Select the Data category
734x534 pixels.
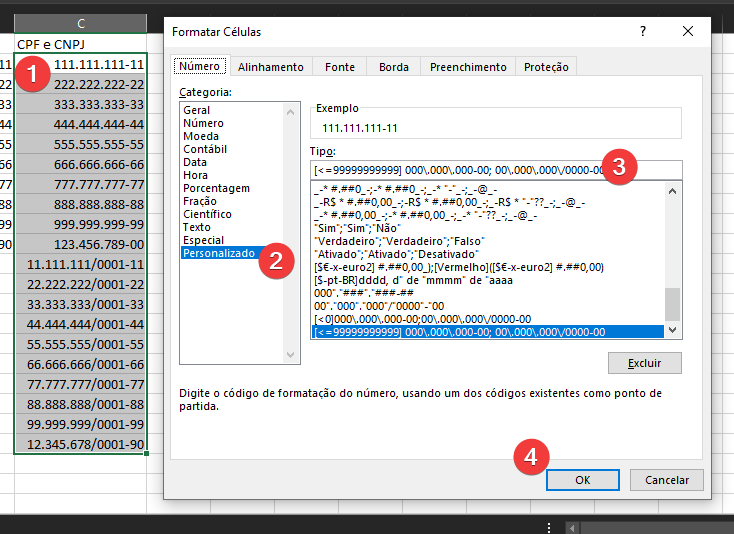point(232,162)
